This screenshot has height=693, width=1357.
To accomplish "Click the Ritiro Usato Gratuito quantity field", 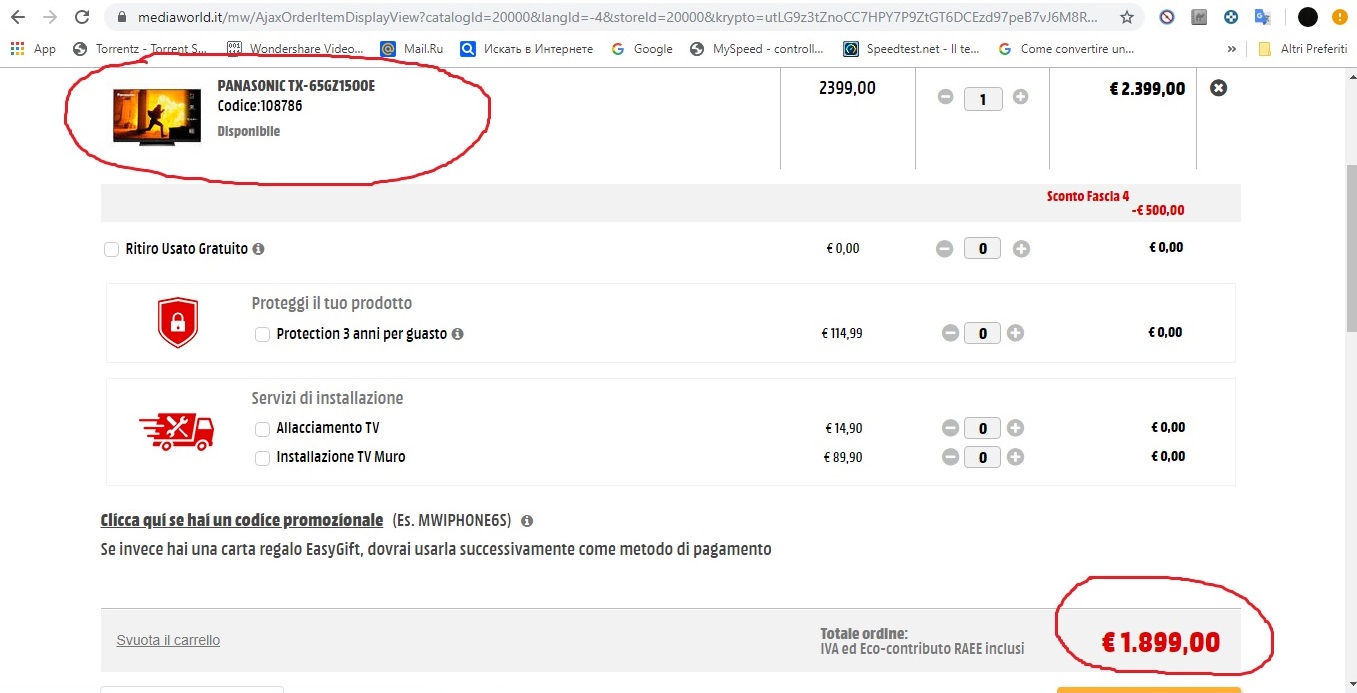I will coord(983,249).
